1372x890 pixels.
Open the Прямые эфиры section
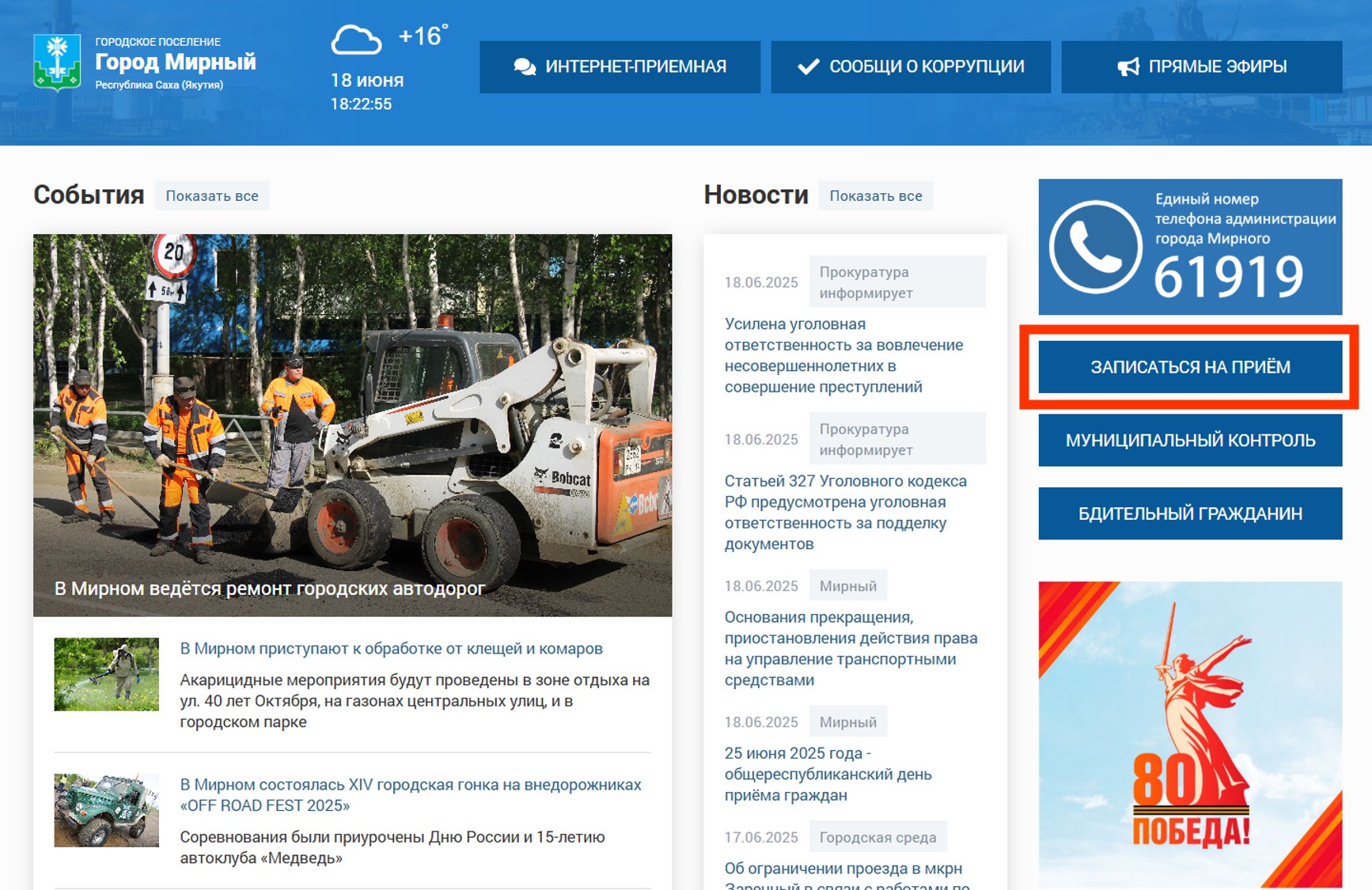coord(1201,67)
